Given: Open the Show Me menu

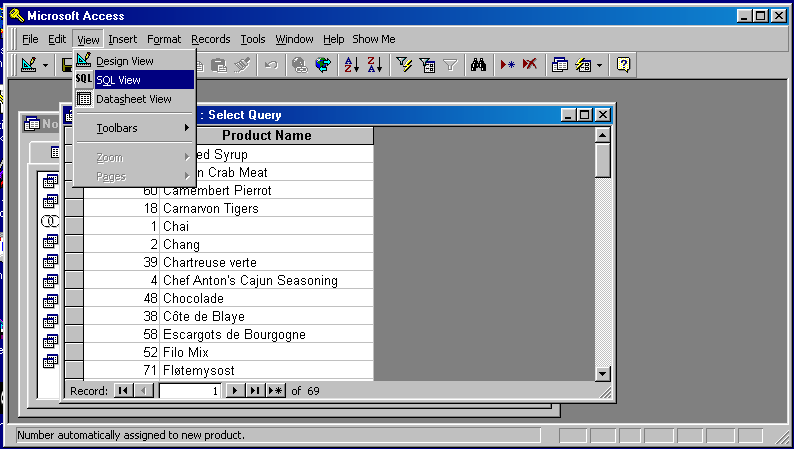Looking at the screenshot, I should point(374,39).
